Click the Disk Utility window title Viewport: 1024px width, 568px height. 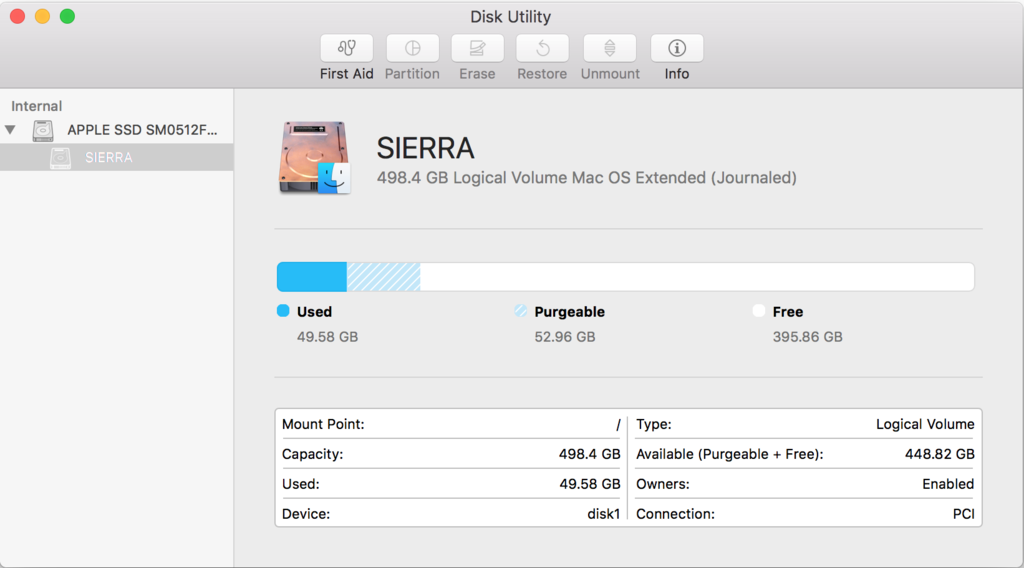pos(511,16)
